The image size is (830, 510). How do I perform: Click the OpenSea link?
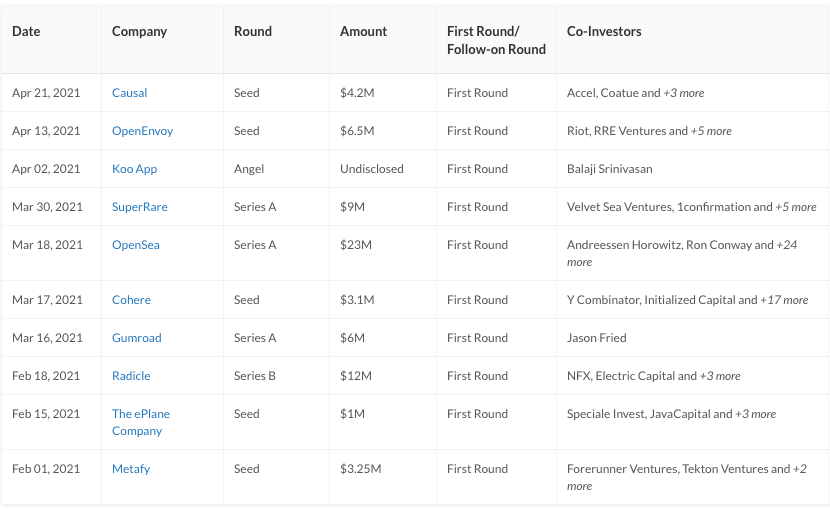click(136, 245)
